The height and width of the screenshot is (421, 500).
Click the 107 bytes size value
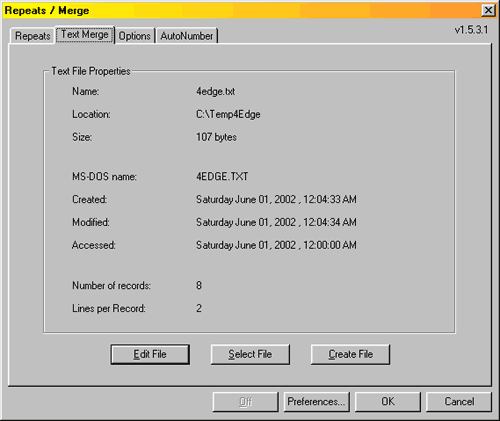(x=216, y=137)
